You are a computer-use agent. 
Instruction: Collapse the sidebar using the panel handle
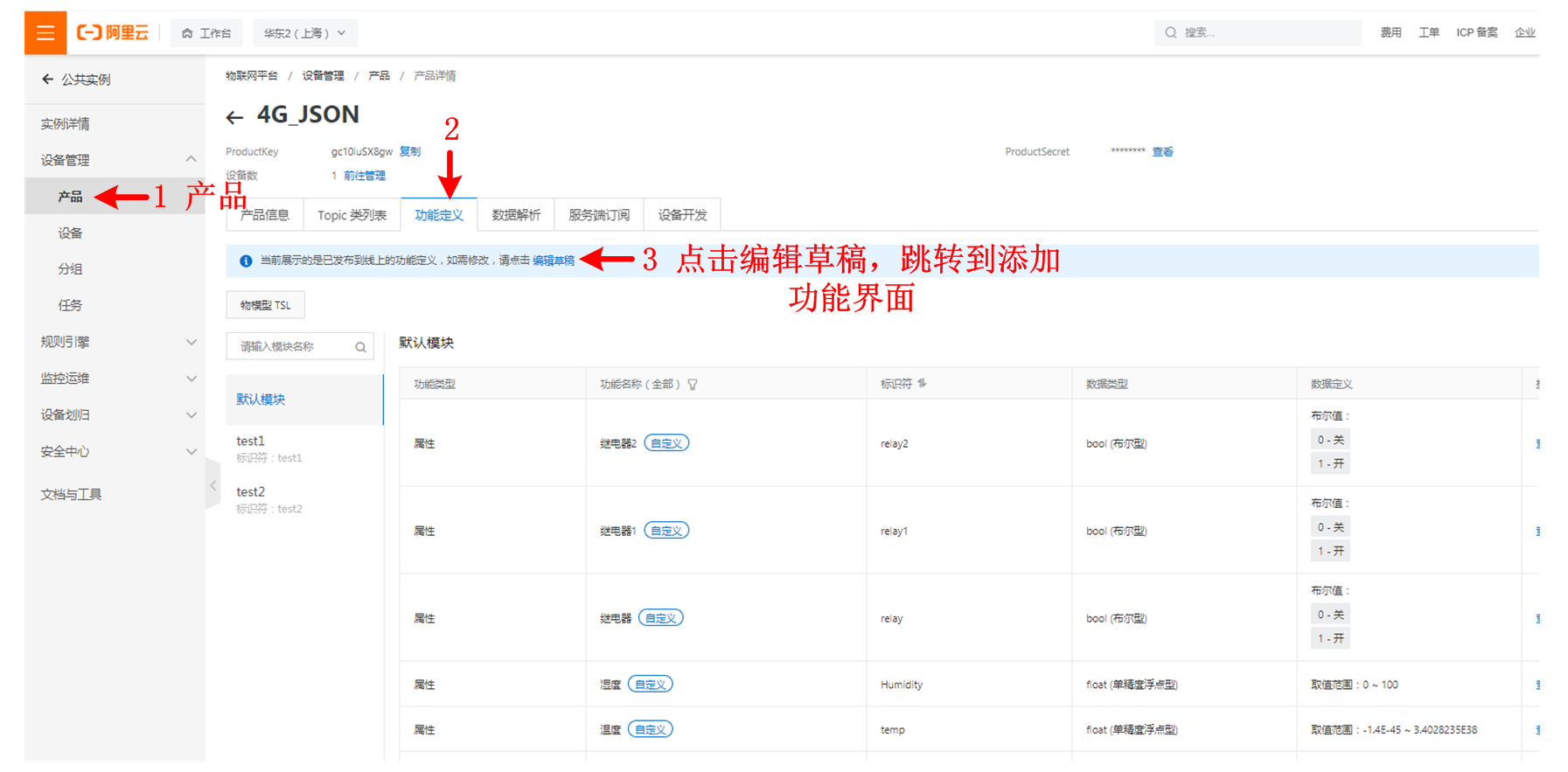(x=213, y=485)
